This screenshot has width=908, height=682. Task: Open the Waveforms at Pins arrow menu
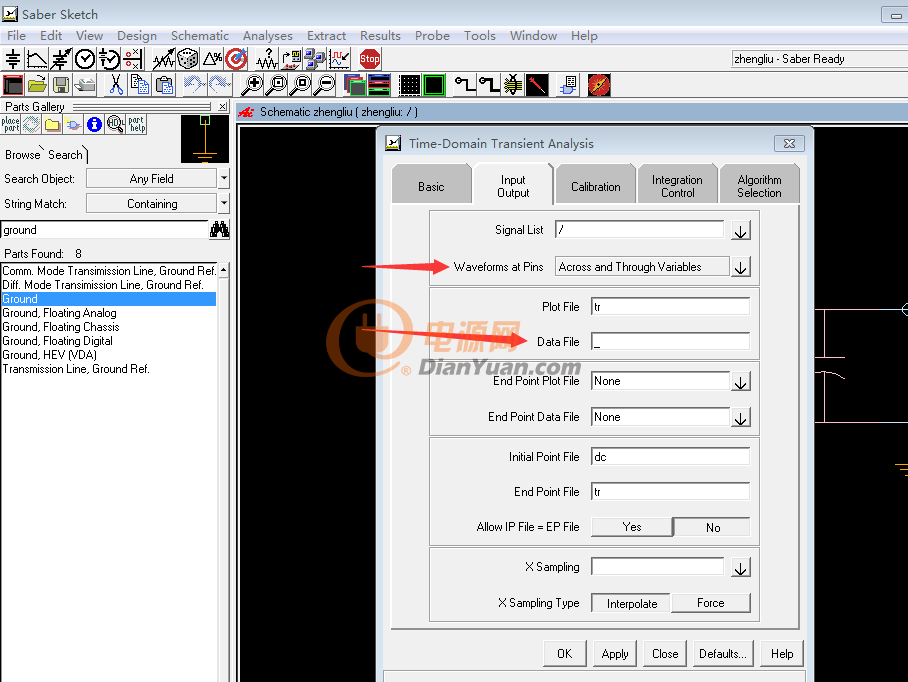(x=741, y=267)
